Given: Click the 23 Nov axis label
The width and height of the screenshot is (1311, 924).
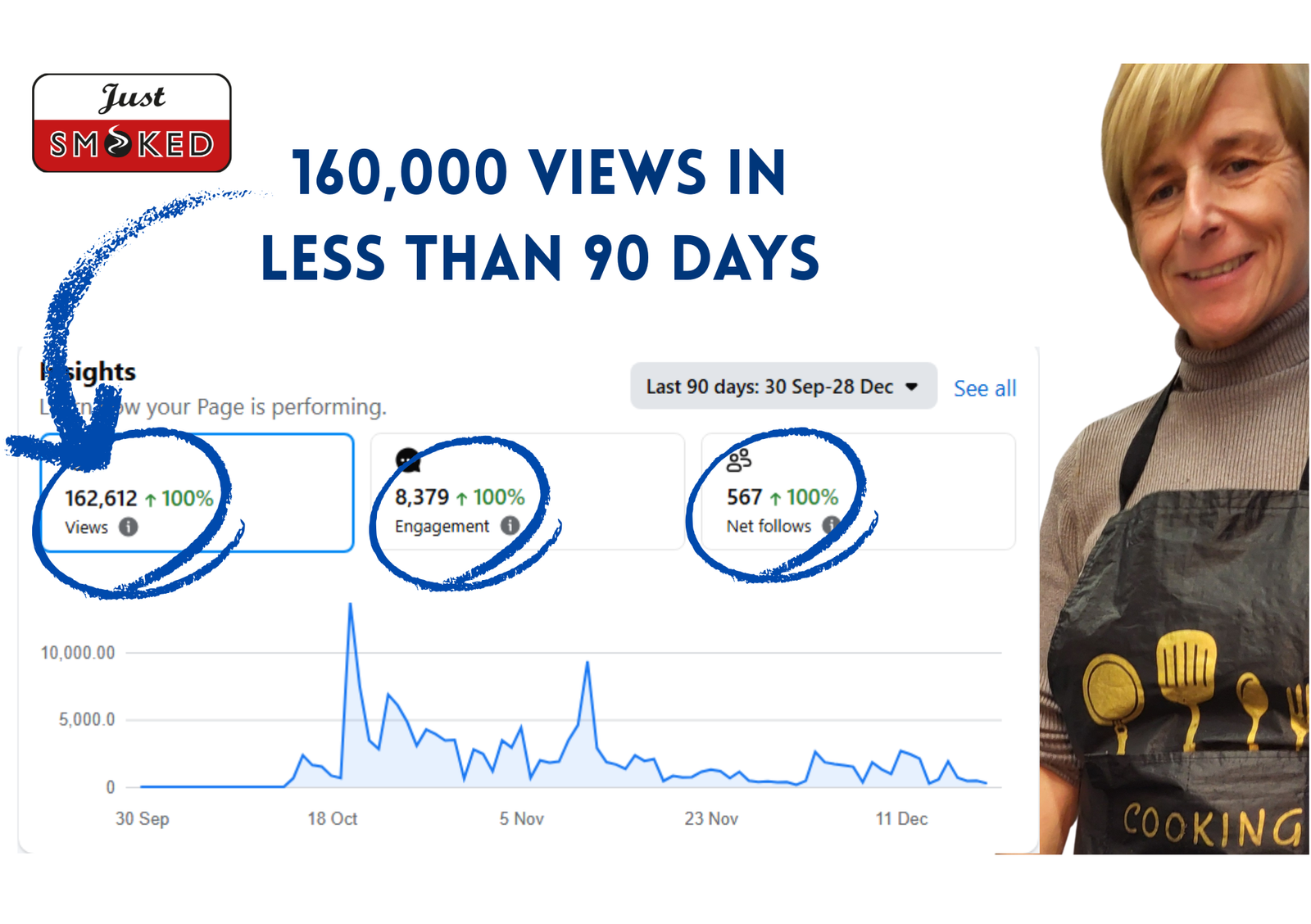Looking at the screenshot, I should [x=711, y=818].
